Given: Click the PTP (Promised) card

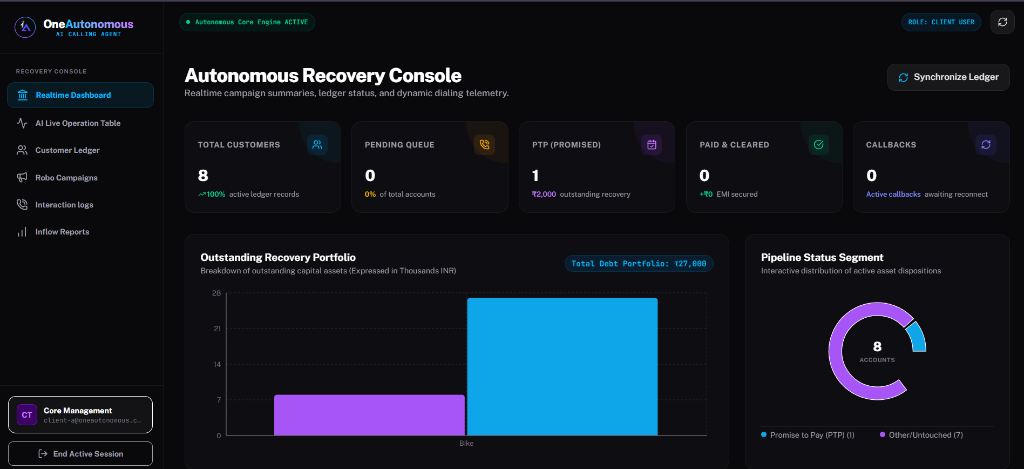Looking at the screenshot, I should pyautogui.click(x=597, y=167).
